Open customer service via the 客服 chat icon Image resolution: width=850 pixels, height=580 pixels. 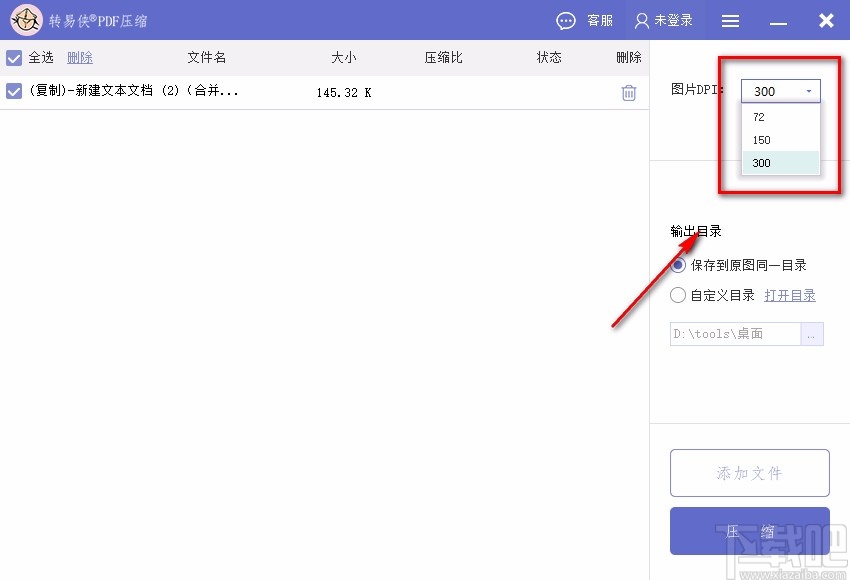[565, 20]
